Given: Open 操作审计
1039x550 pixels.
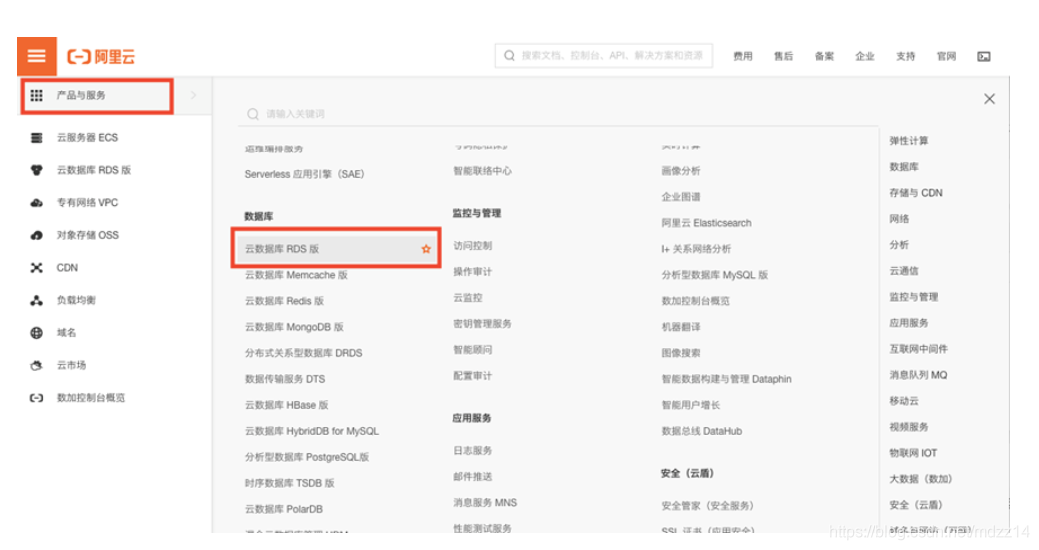Looking at the screenshot, I should coord(472,272).
